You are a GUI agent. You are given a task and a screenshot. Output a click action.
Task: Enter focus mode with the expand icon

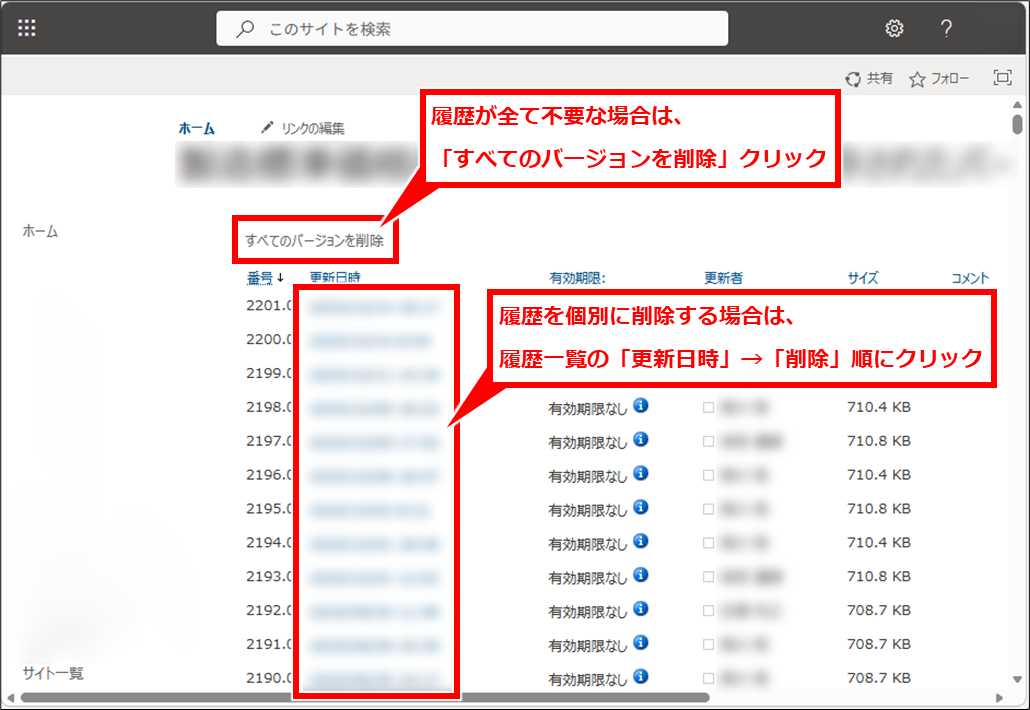click(1002, 76)
